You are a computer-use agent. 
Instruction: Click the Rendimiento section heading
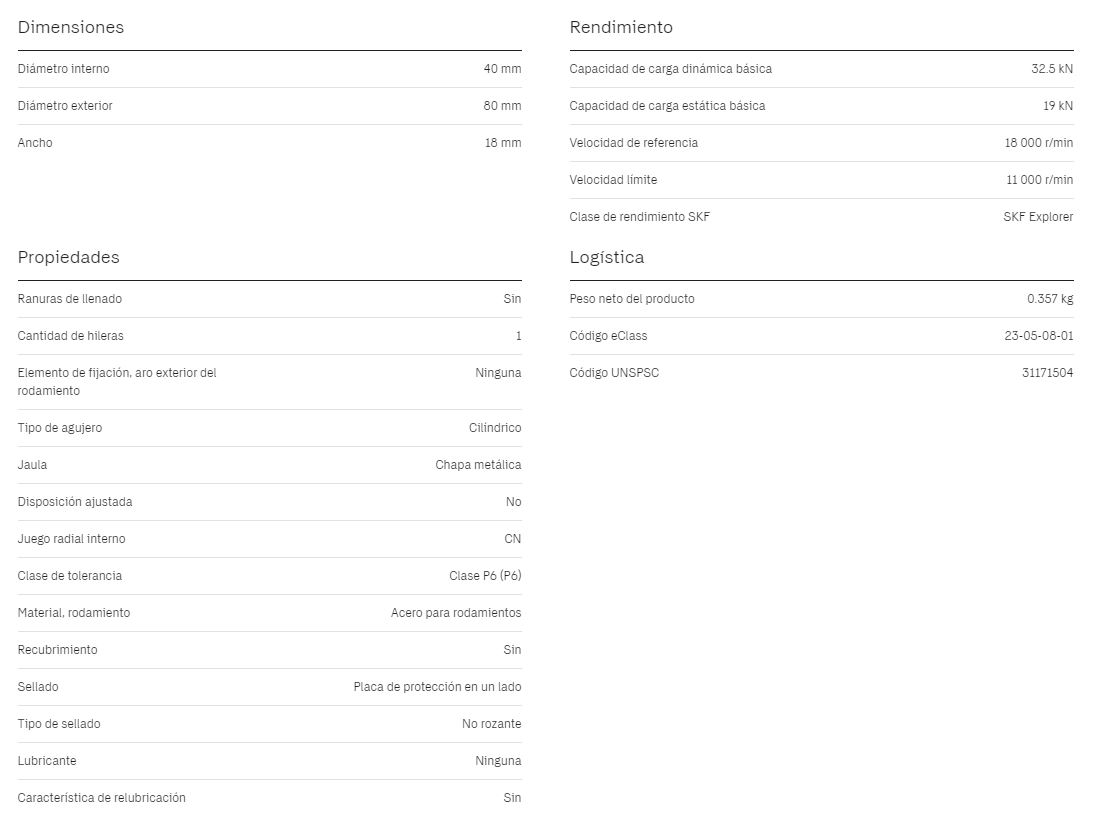[x=621, y=27]
